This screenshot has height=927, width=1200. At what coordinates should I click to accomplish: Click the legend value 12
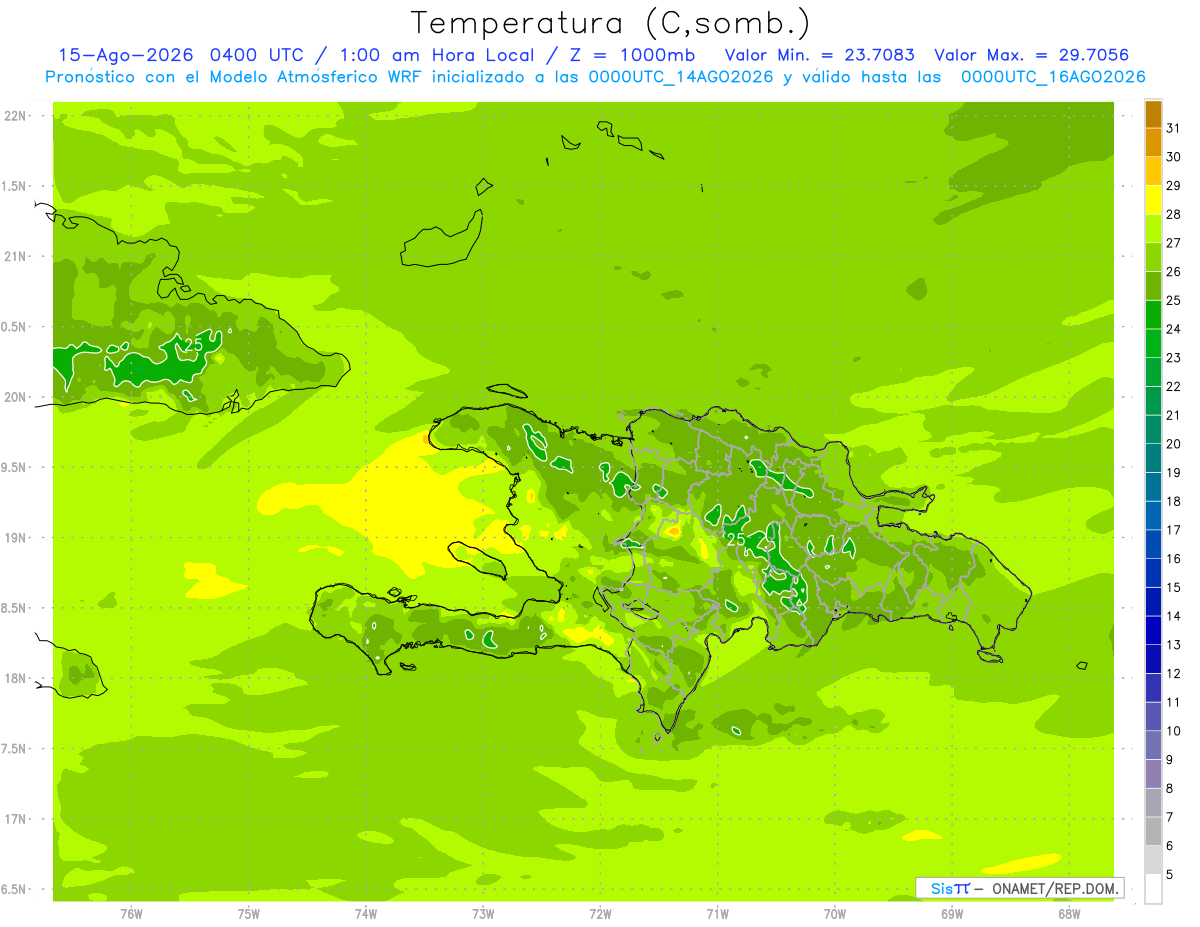coord(1174,674)
